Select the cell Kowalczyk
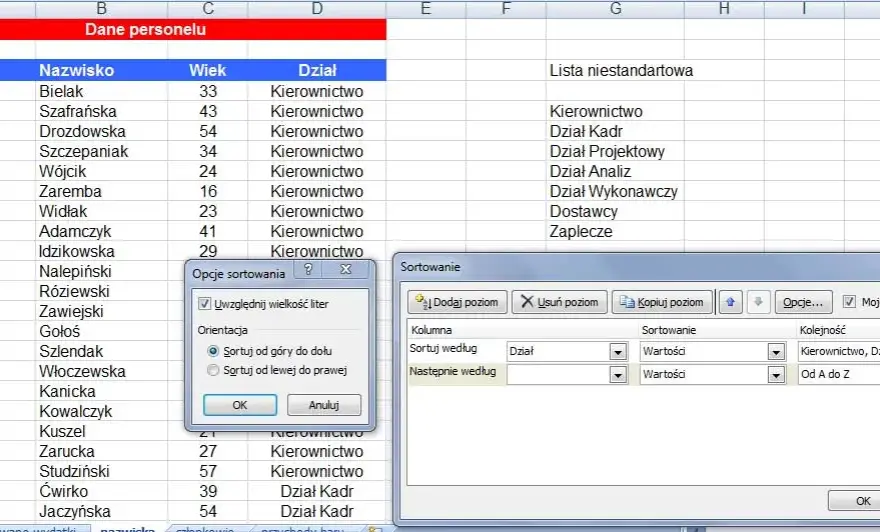 [x=102, y=411]
